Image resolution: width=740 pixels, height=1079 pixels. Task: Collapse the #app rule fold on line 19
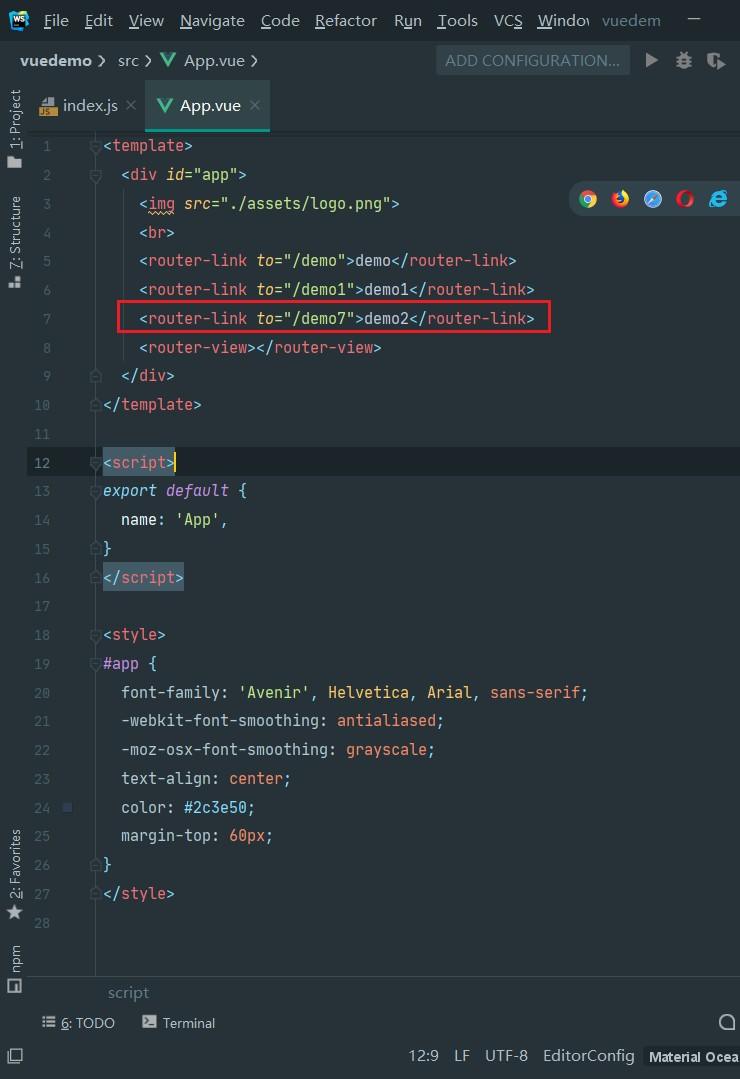[96, 664]
